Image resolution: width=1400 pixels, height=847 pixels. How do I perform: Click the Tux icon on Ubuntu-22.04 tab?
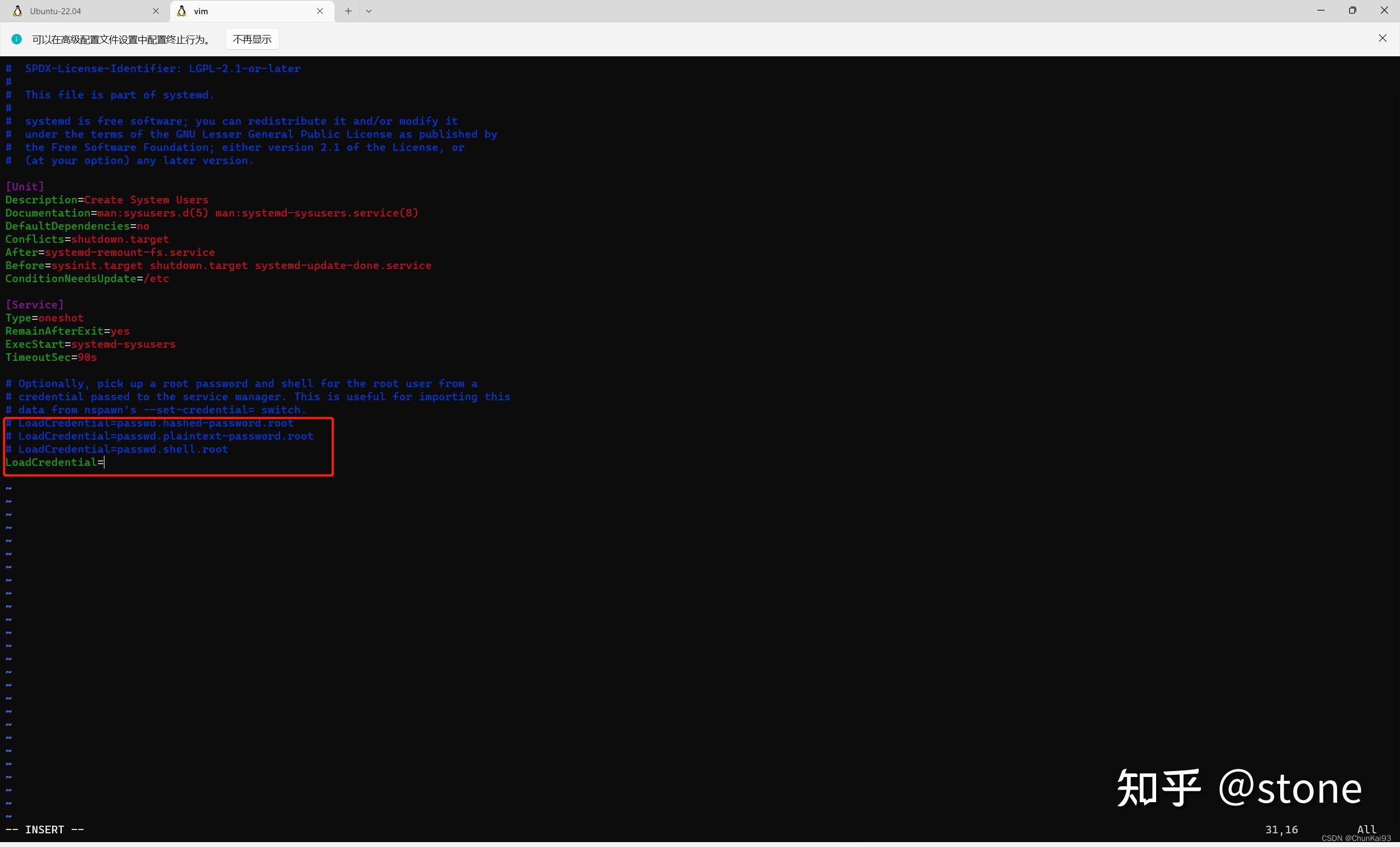17,11
